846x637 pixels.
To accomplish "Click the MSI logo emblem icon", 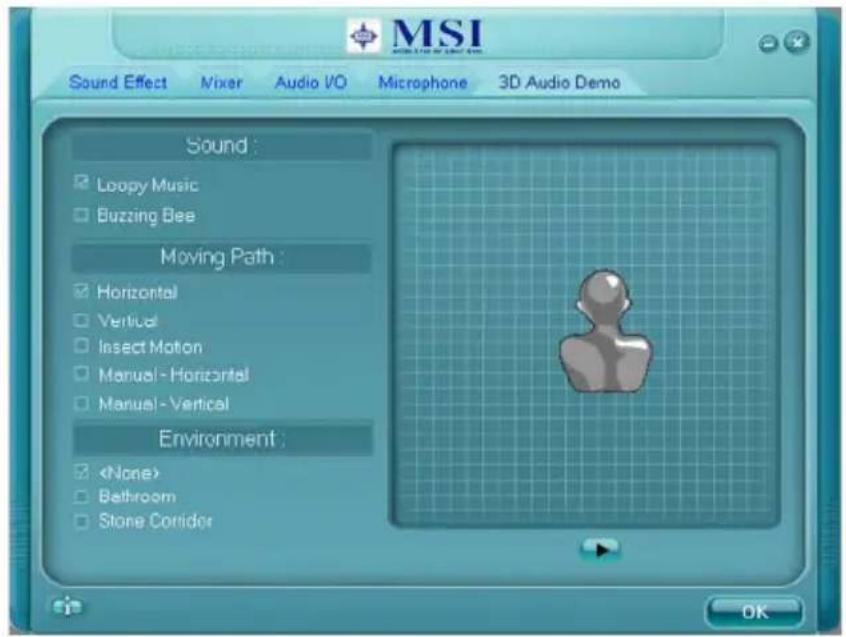I will tap(364, 36).
